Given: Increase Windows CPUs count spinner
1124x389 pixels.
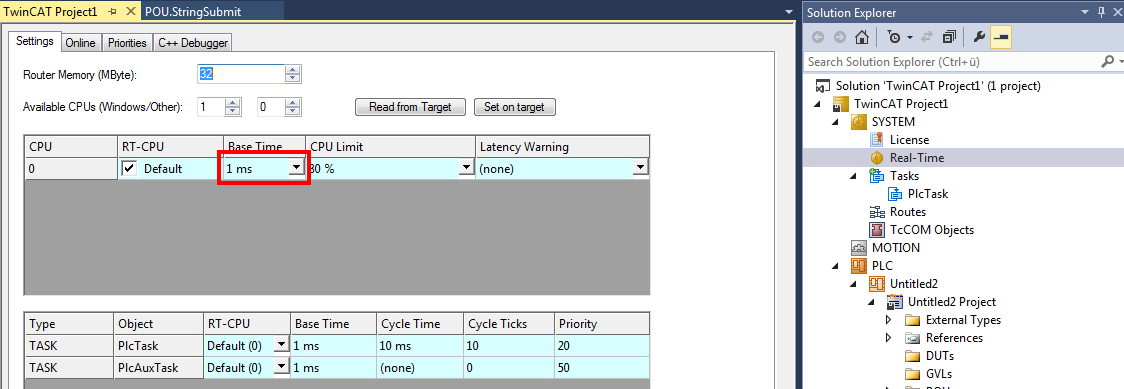Looking at the screenshot, I should tap(232, 102).
